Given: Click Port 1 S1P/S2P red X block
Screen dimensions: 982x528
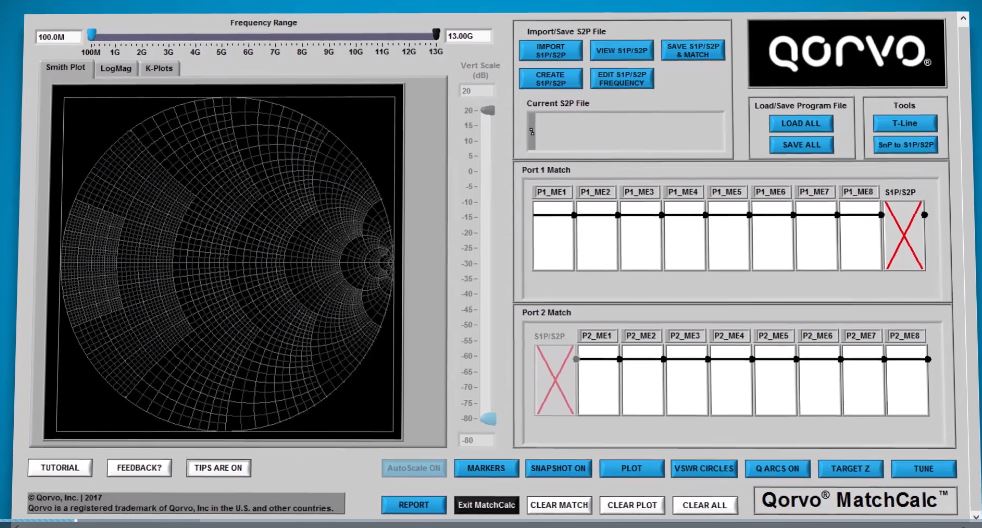Looking at the screenshot, I should pyautogui.click(x=904, y=236).
